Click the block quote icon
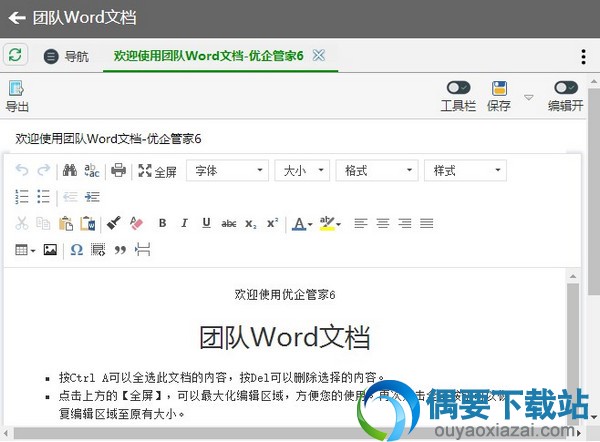The height and width of the screenshot is (442, 600). 120,250
